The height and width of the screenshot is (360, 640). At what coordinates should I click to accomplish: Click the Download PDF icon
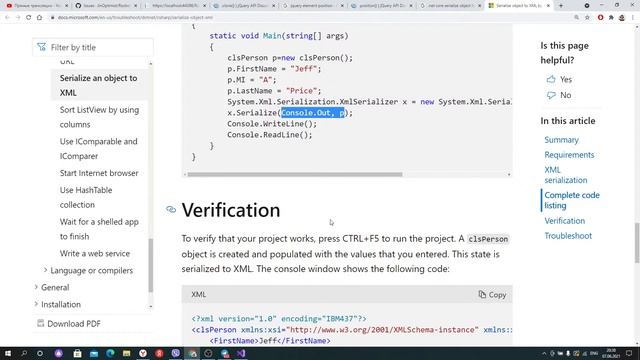pos(40,323)
